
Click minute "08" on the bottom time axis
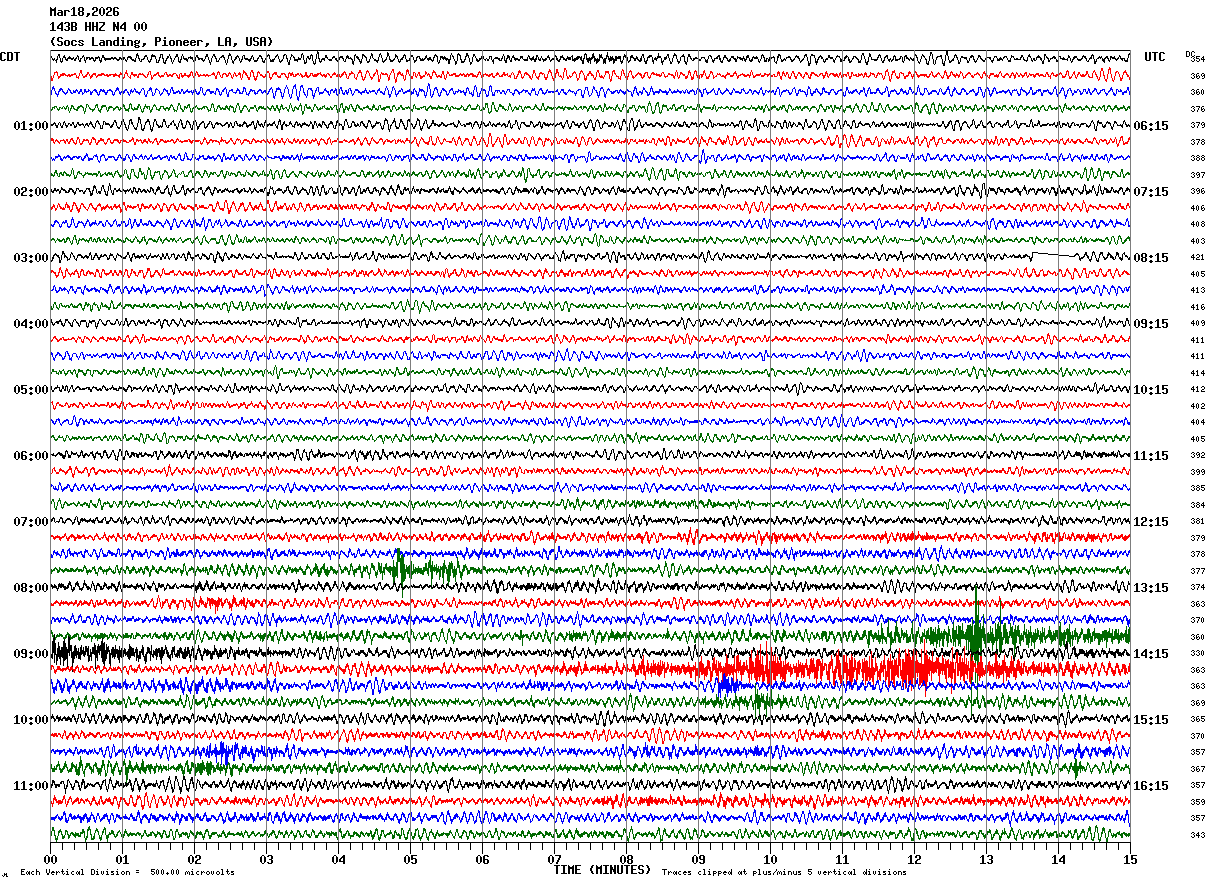626,859
